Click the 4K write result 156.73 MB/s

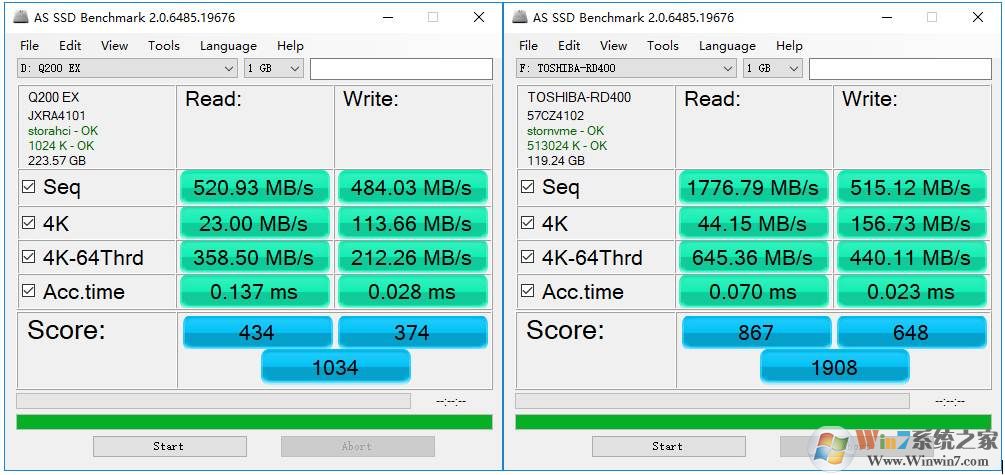coord(911,223)
